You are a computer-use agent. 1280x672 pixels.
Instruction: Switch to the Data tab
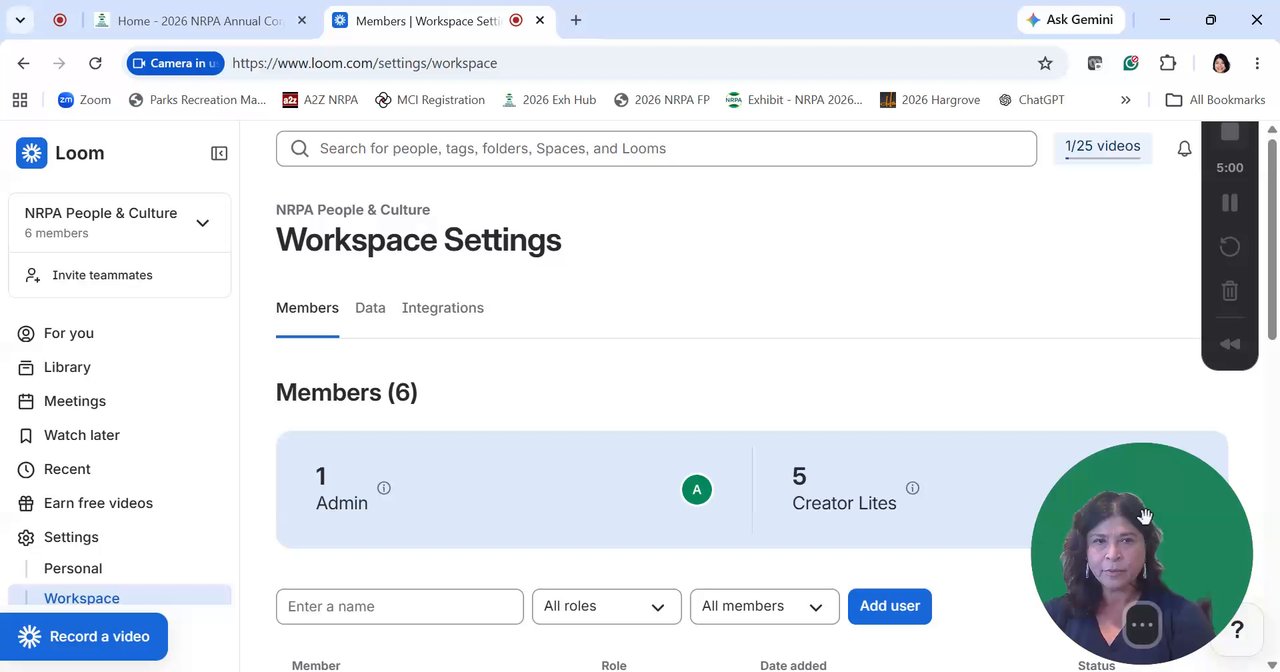(x=370, y=308)
